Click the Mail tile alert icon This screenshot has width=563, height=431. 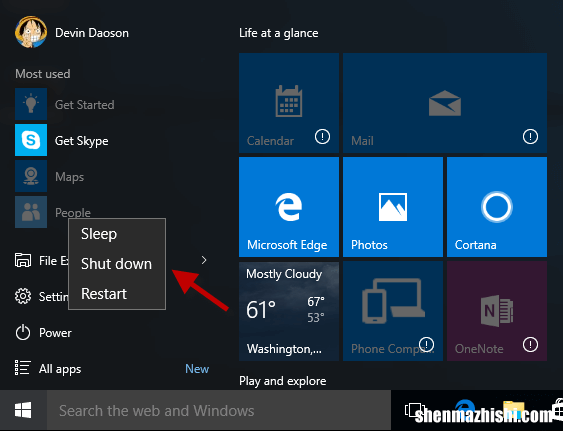point(530,136)
